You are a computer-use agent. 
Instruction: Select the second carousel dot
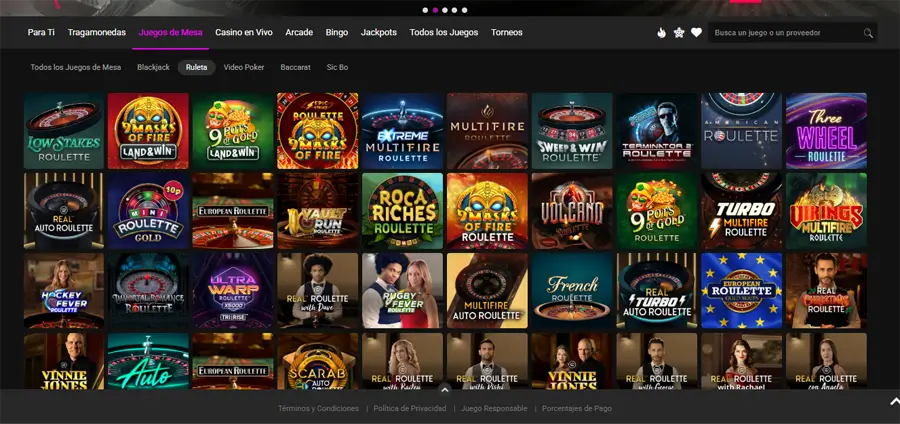(435, 10)
